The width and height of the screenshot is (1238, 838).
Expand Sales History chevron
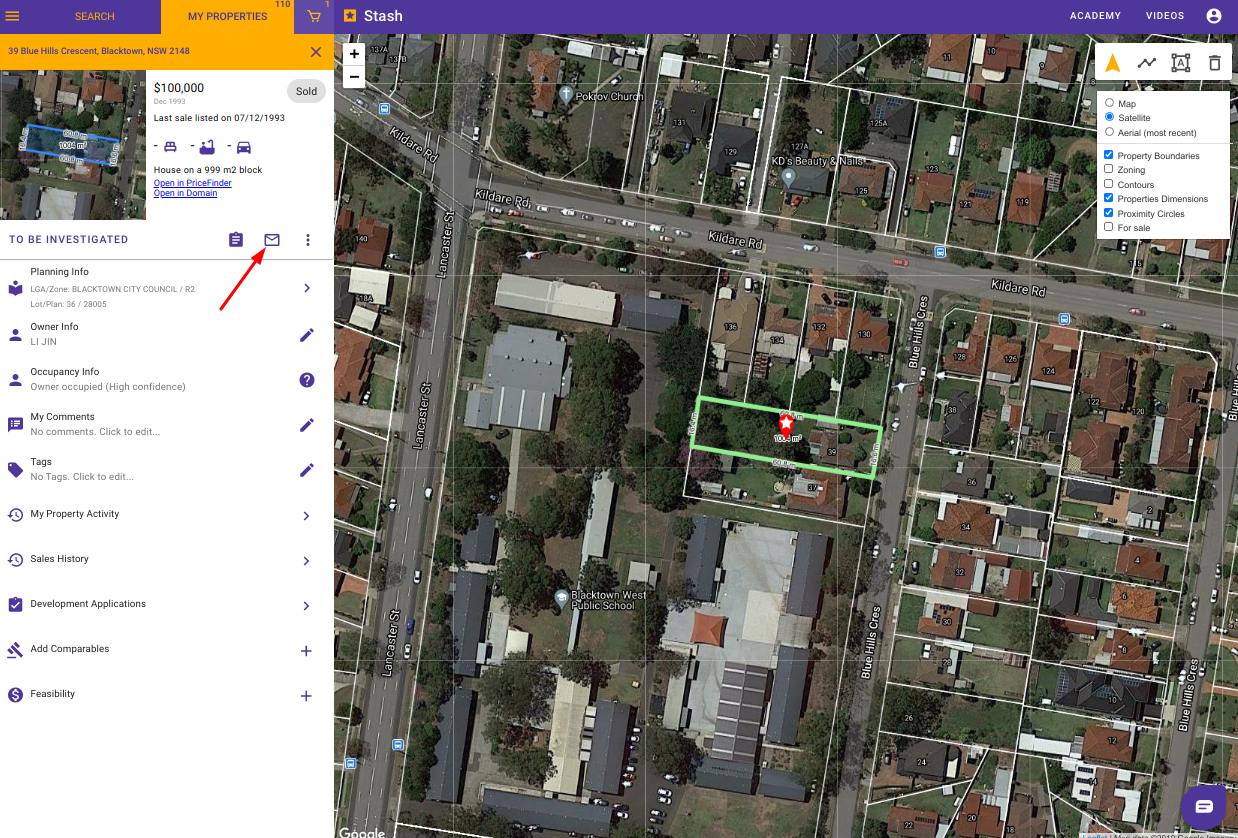click(307, 561)
